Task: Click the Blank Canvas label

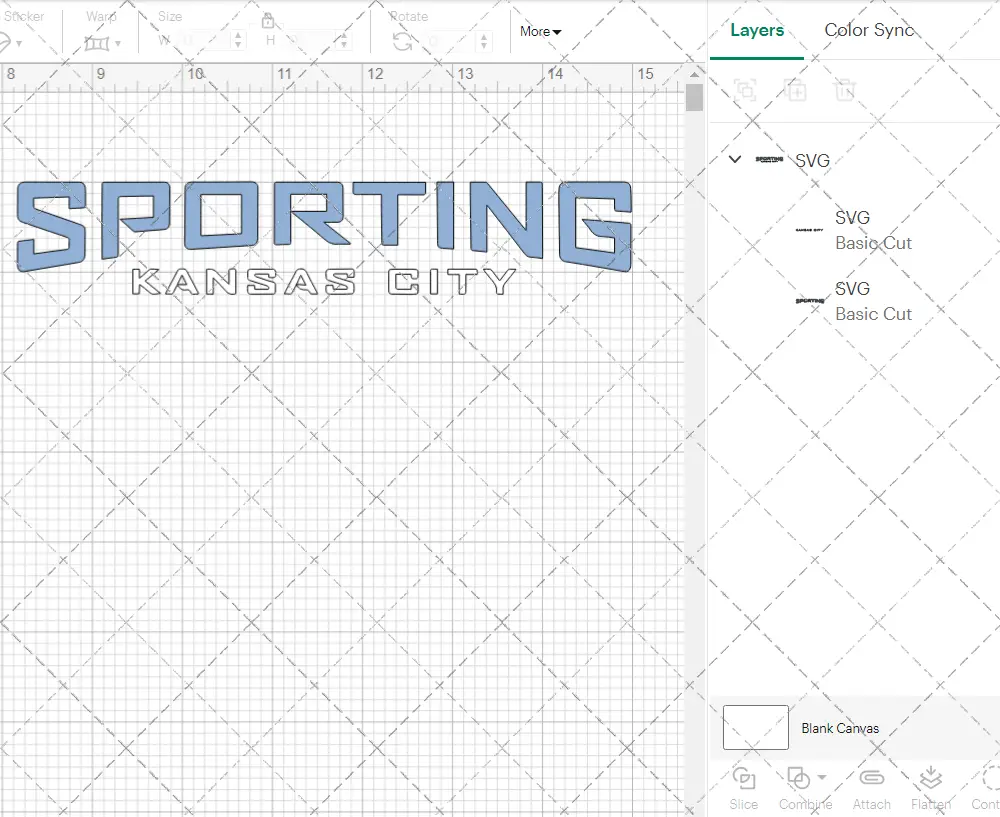Action: [840, 728]
